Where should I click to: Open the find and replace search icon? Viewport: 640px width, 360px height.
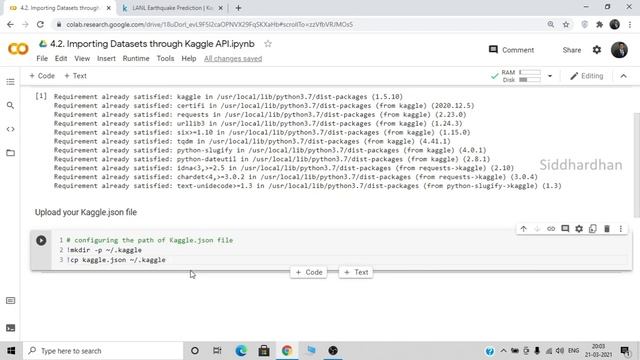pyautogui.click(x=11, y=106)
